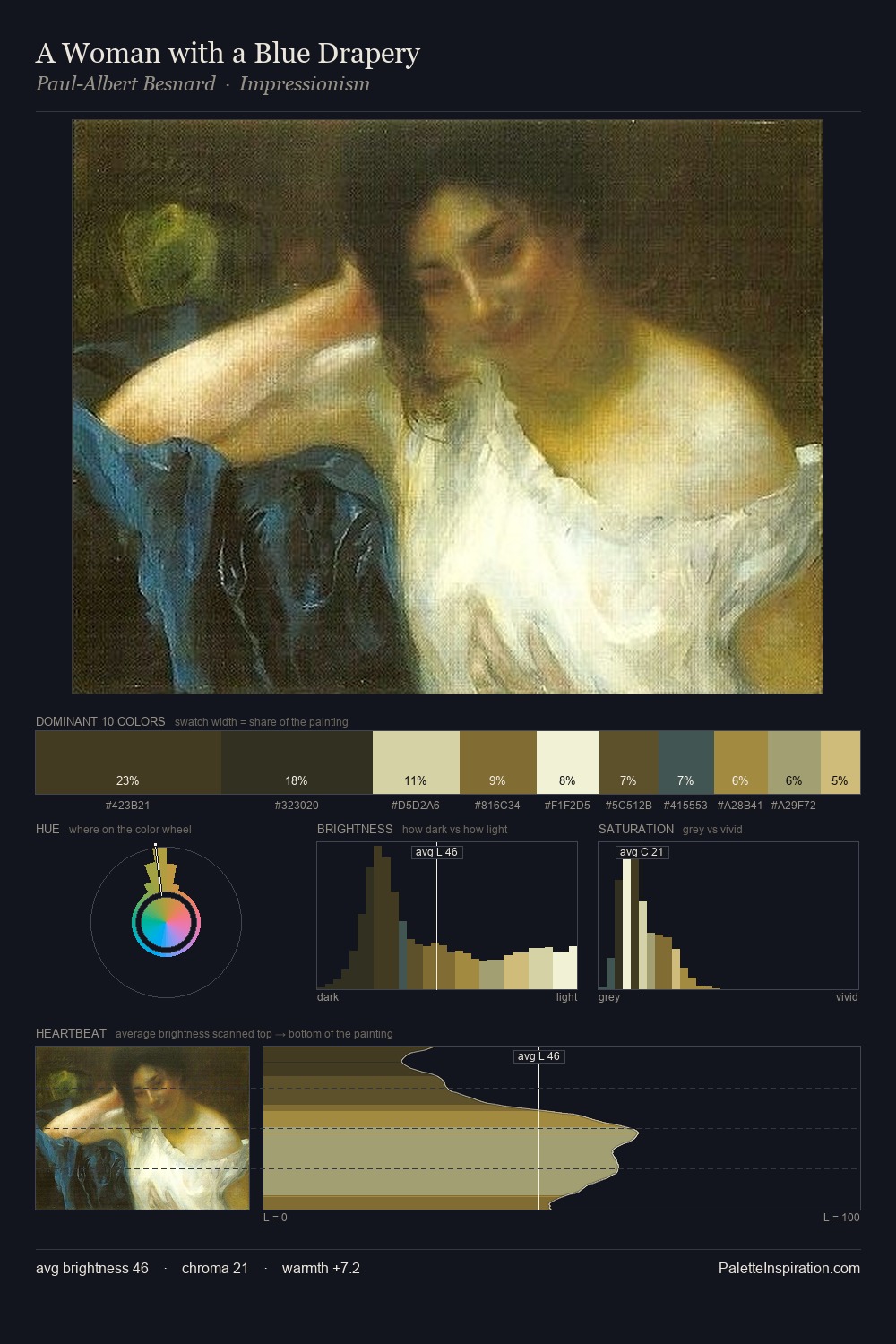The image size is (896, 1344).
Task: Click the SATURATION section heading
Action: pos(636,829)
